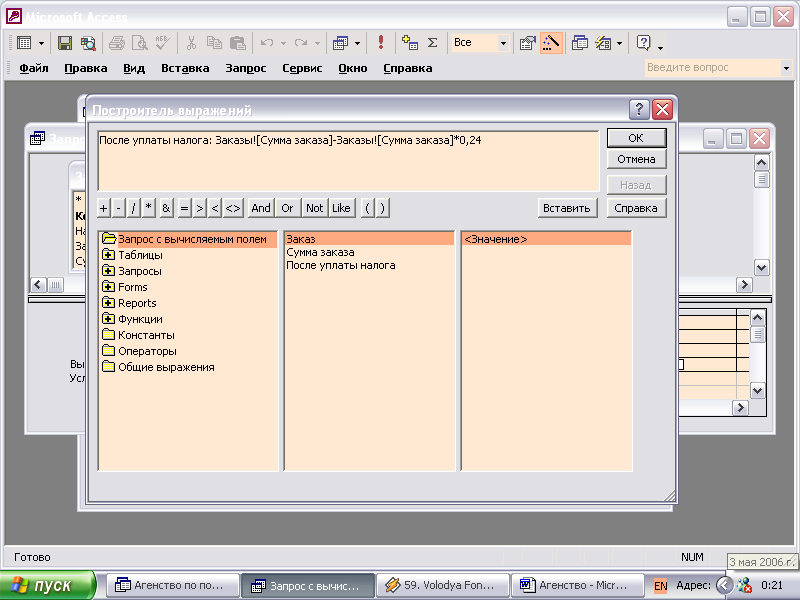
Task: Open the toolbar options arrow after Help
Action: (660, 47)
